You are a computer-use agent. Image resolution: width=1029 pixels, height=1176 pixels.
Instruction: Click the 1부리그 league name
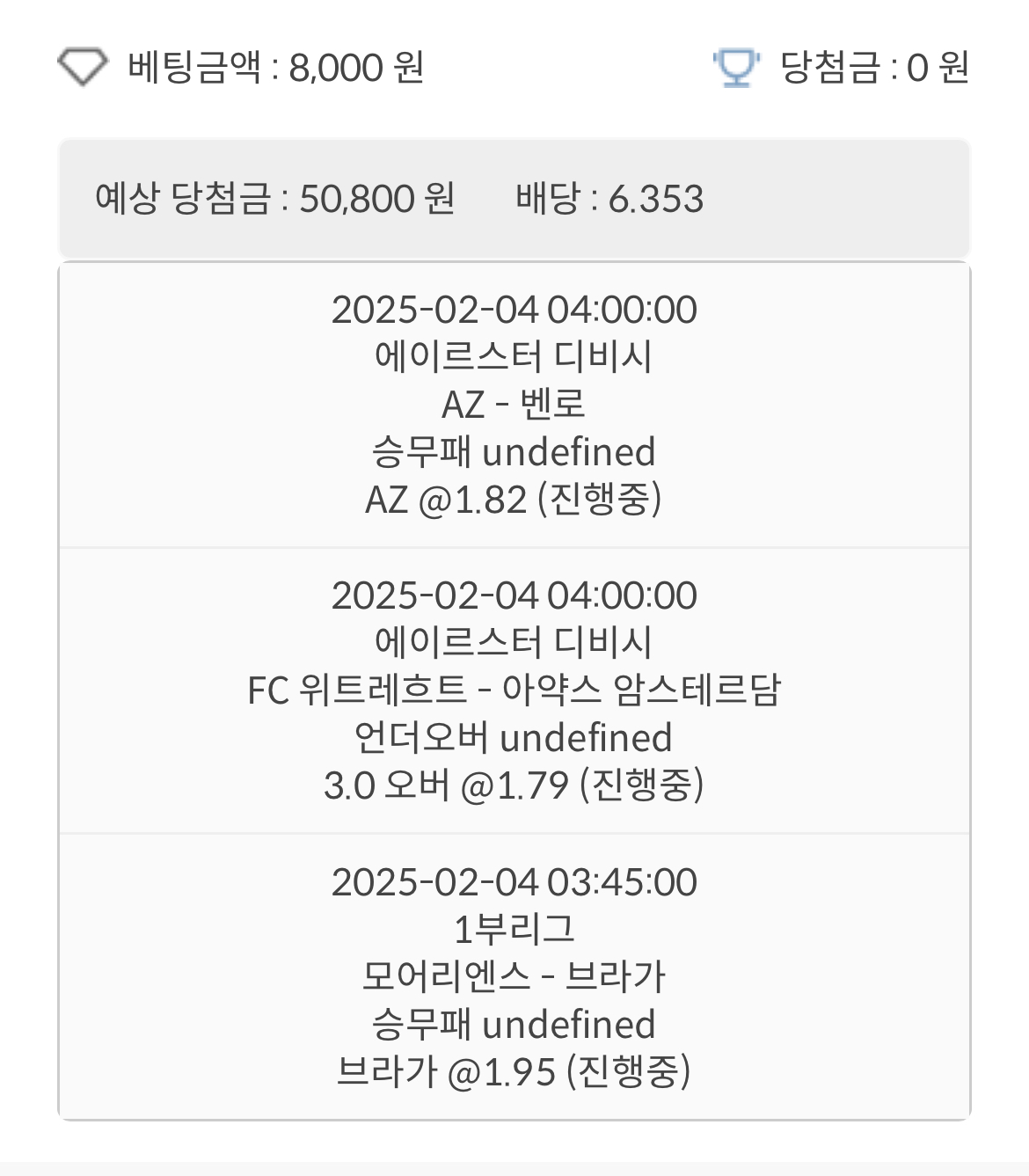pos(514,930)
